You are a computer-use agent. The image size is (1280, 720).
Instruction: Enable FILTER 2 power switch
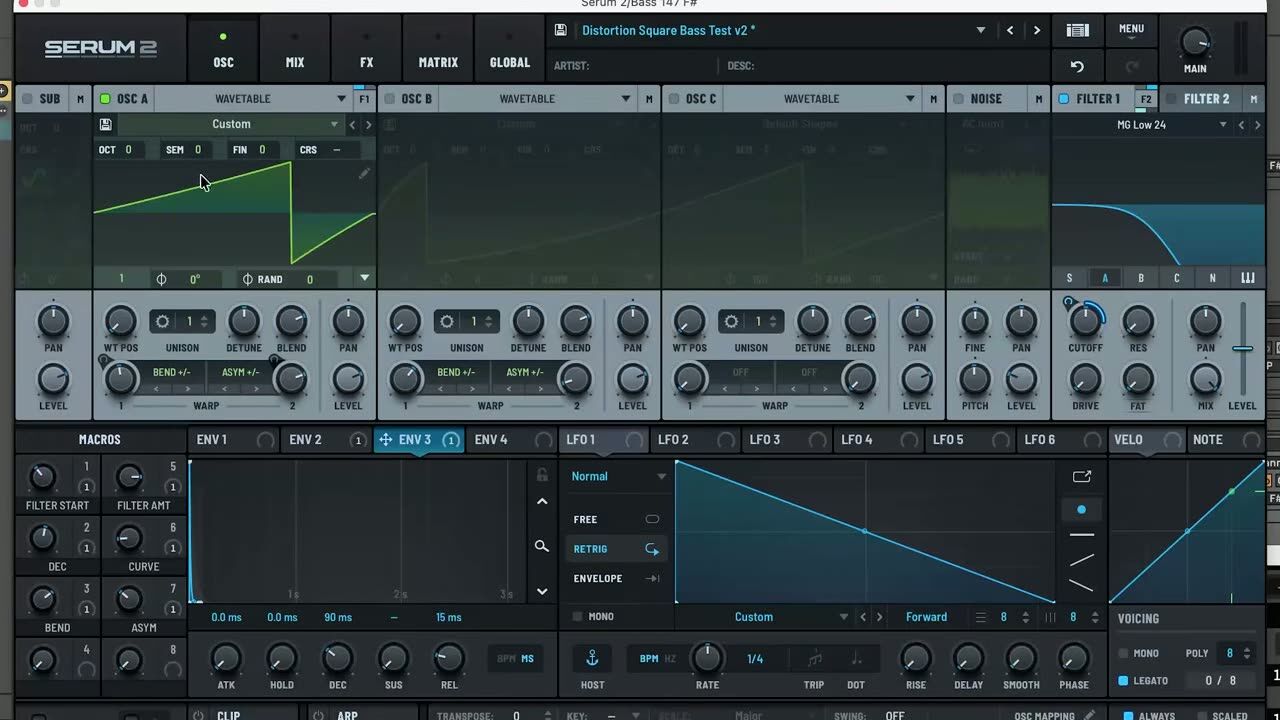pos(1172,99)
